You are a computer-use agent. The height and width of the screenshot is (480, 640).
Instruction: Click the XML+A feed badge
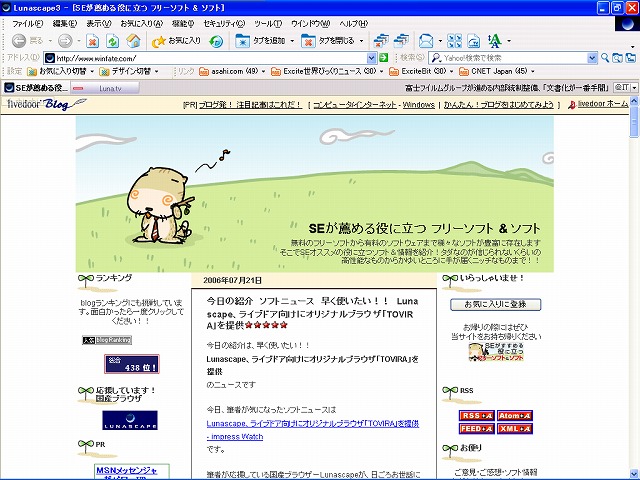(515, 429)
